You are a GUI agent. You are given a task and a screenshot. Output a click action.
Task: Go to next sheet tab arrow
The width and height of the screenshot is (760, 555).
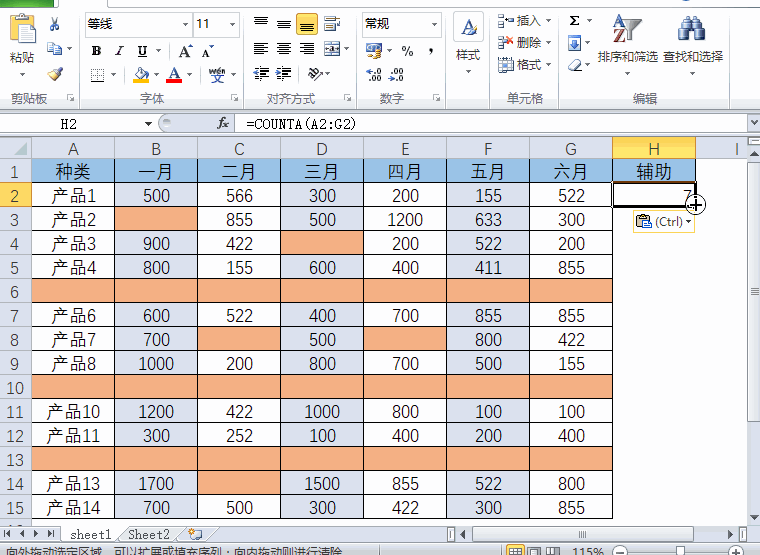35,534
